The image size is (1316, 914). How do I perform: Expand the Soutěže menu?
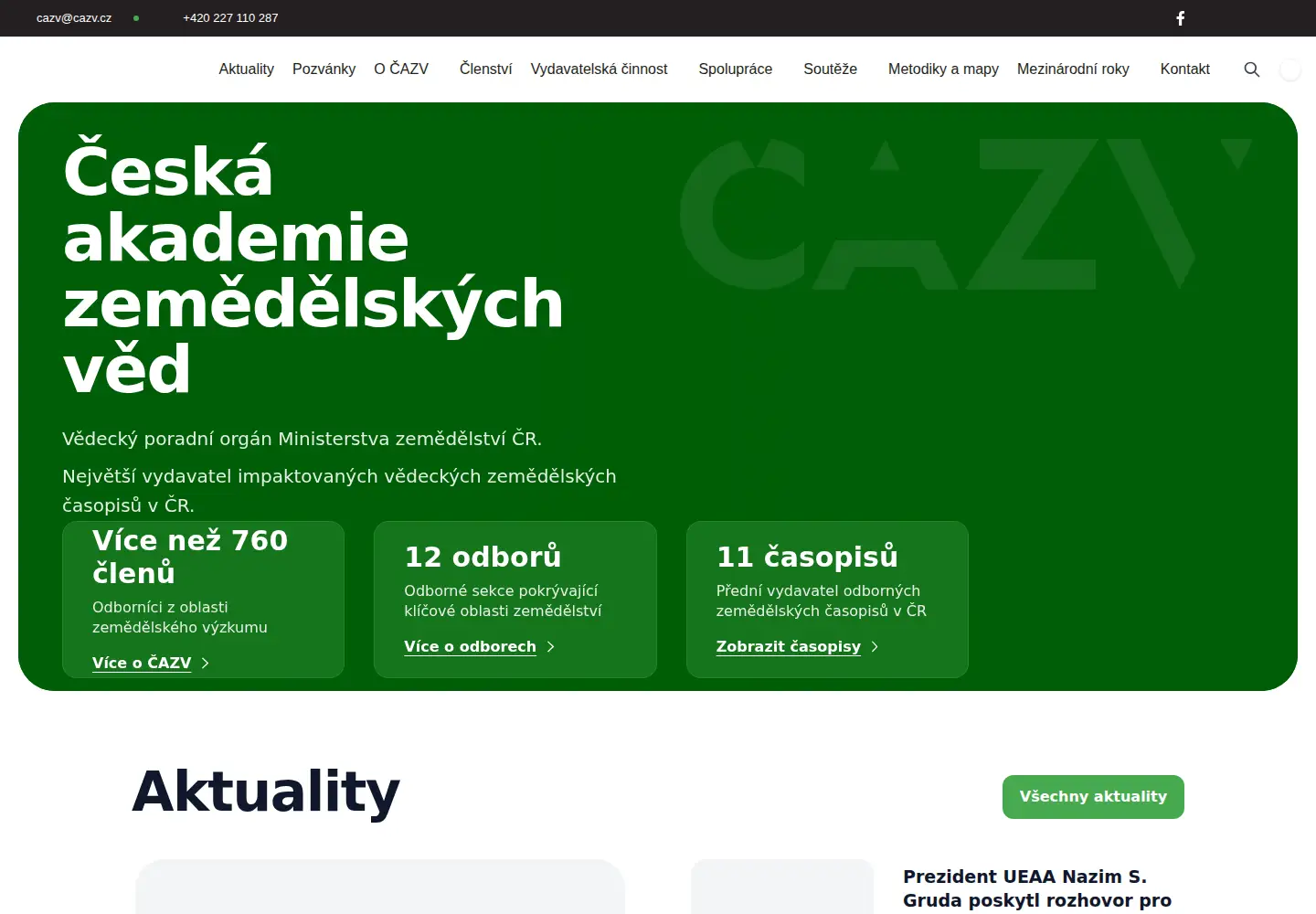[830, 69]
